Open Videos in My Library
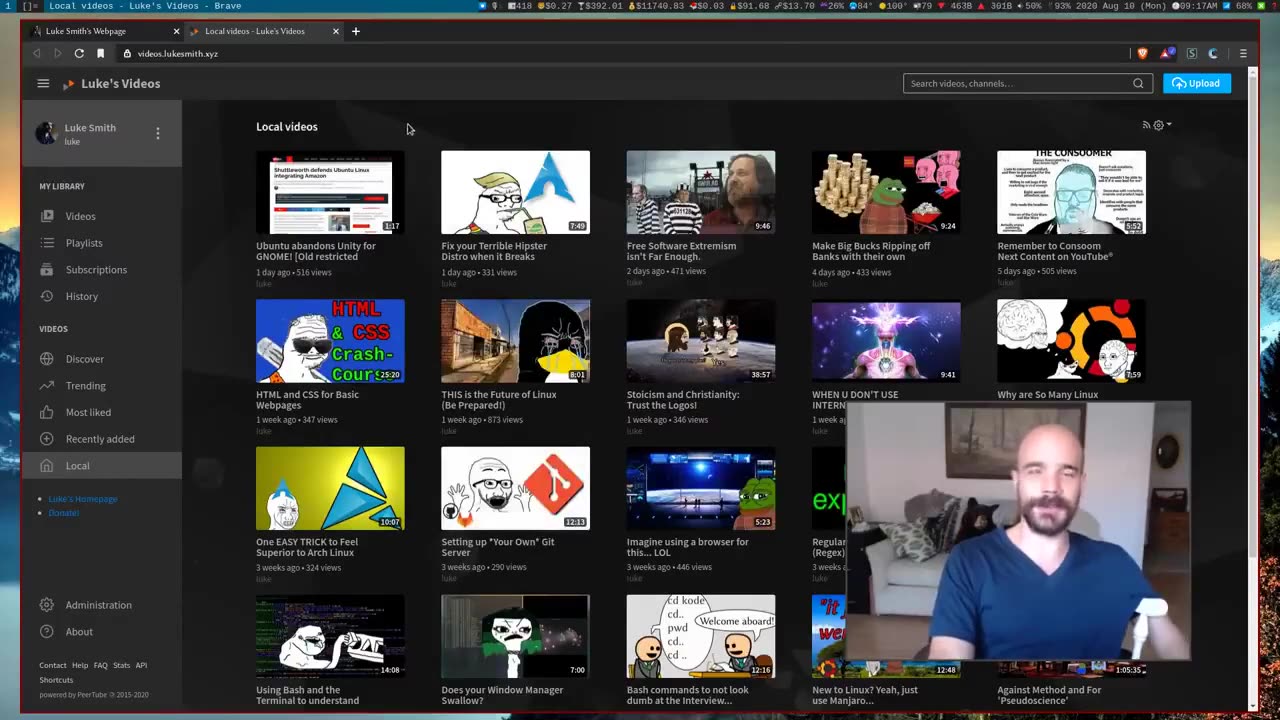Screen dimensions: 1280x720 point(81,216)
